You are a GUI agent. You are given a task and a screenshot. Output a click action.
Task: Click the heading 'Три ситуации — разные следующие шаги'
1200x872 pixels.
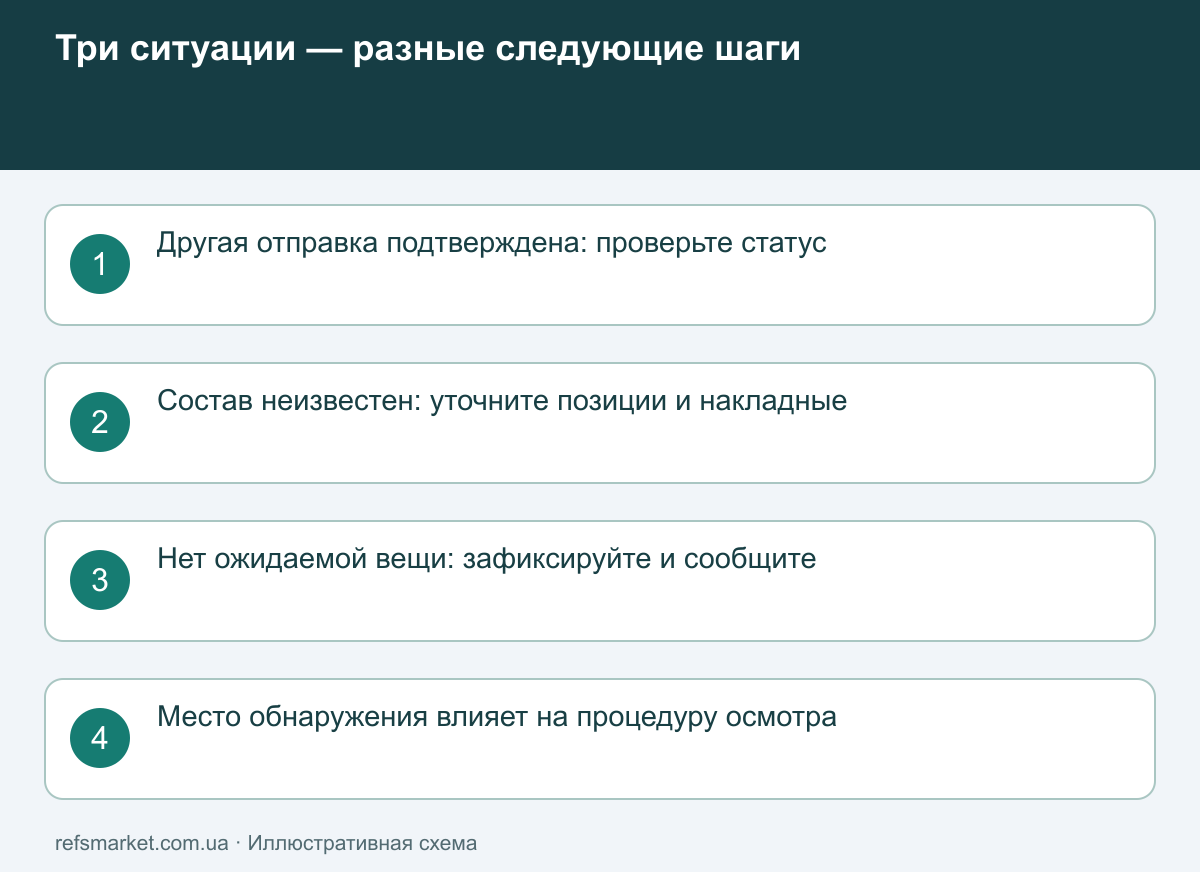pyautogui.click(x=428, y=49)
